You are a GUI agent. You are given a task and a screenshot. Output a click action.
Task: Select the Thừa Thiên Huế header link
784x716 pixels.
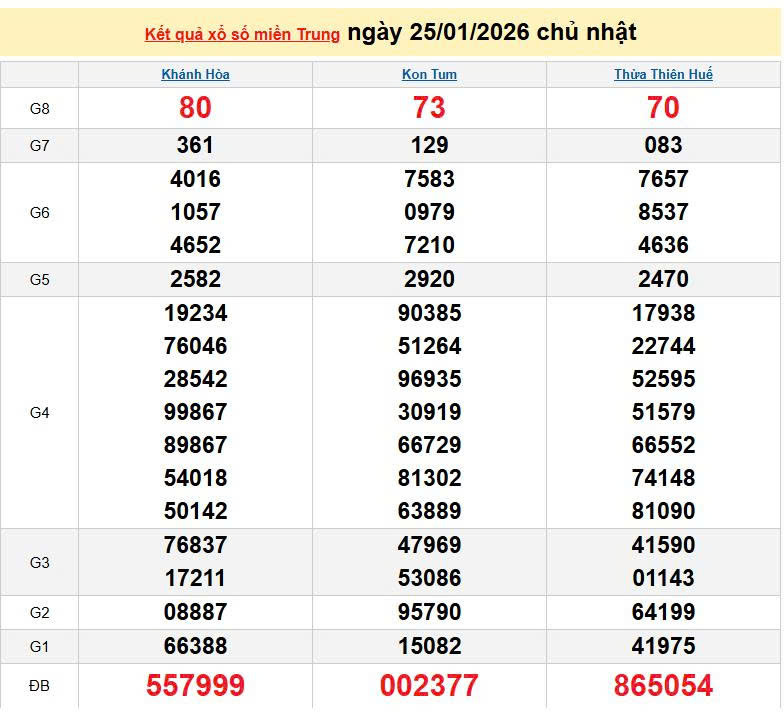[x=663, y=75]
